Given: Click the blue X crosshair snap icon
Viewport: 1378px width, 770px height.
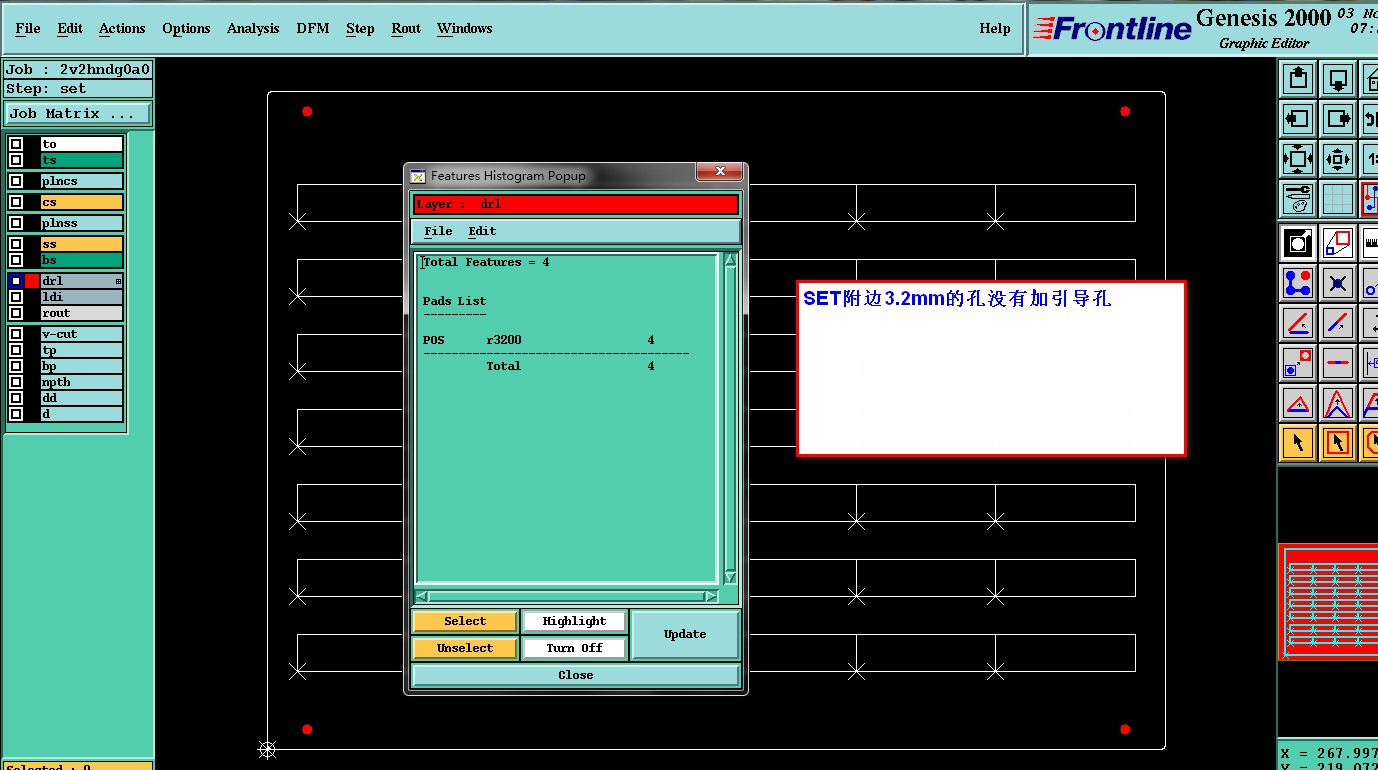Looking at the screenshot, I should pos(1338,283).
